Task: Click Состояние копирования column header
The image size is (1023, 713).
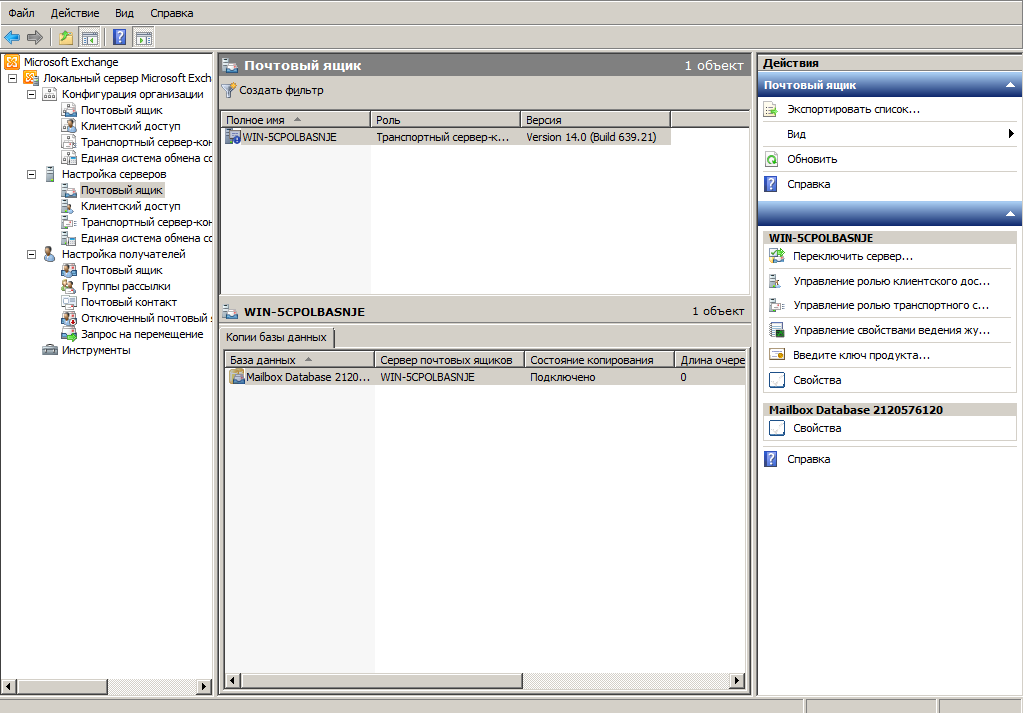Action: [599, 360]
